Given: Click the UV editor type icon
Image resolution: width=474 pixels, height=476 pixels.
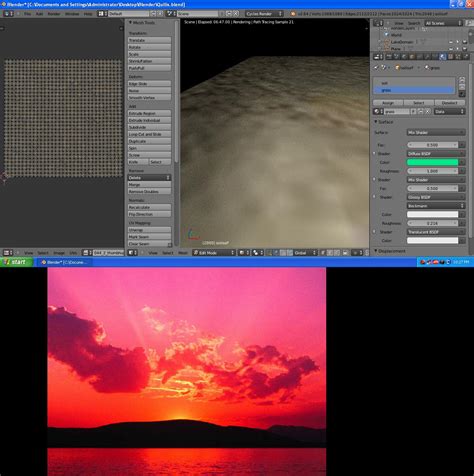Looking at the screenshot, I should tap(8, 253).
